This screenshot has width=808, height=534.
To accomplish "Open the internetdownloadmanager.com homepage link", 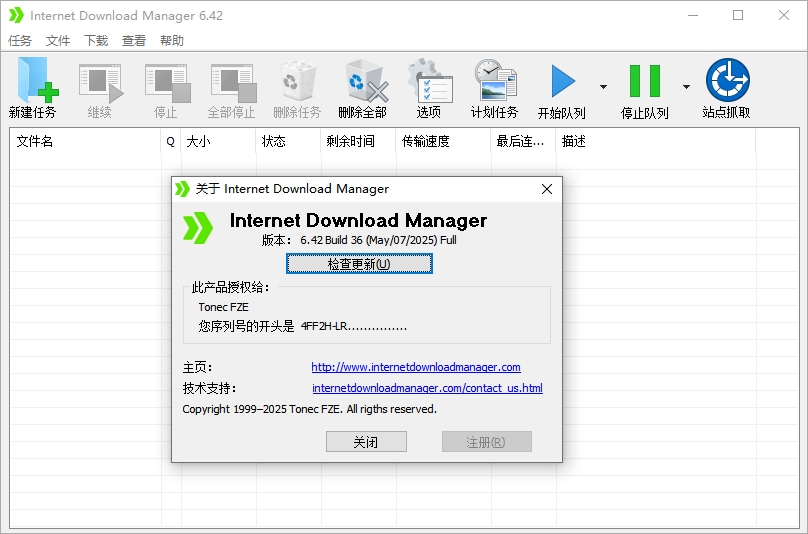I will (416, 367).
